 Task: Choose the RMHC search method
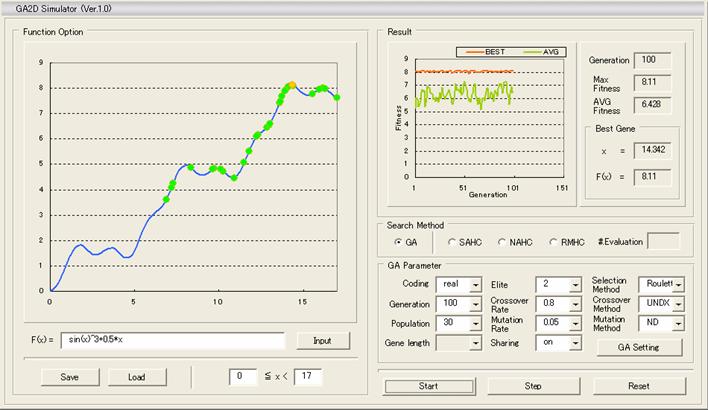tap(553, 242)
